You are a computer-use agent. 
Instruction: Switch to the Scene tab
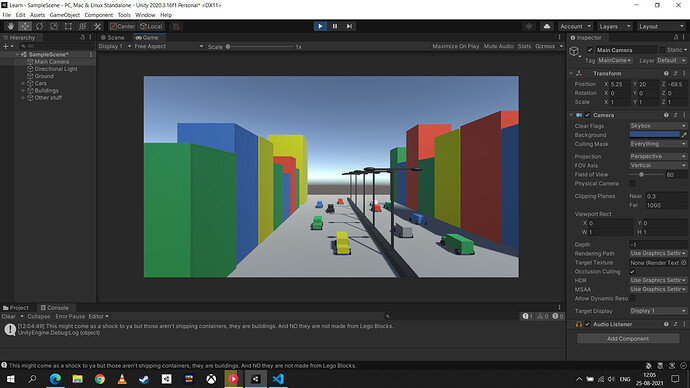113,38
